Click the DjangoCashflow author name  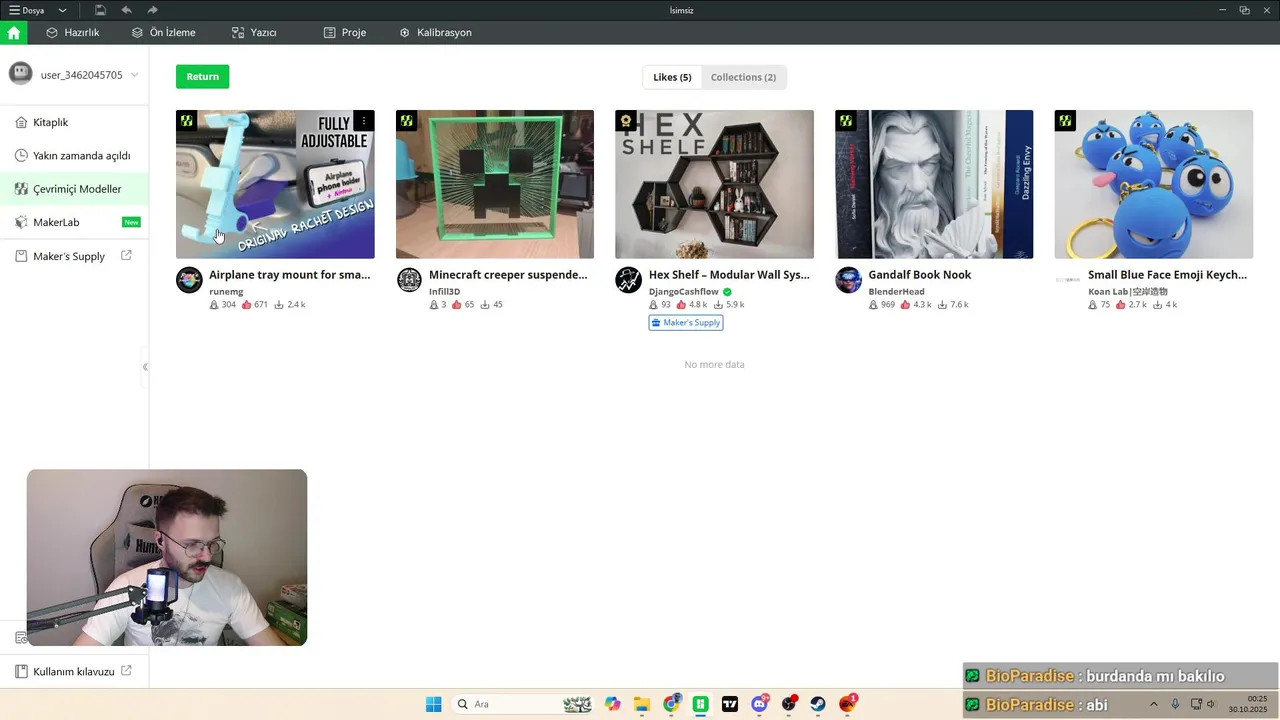(684, 292)
